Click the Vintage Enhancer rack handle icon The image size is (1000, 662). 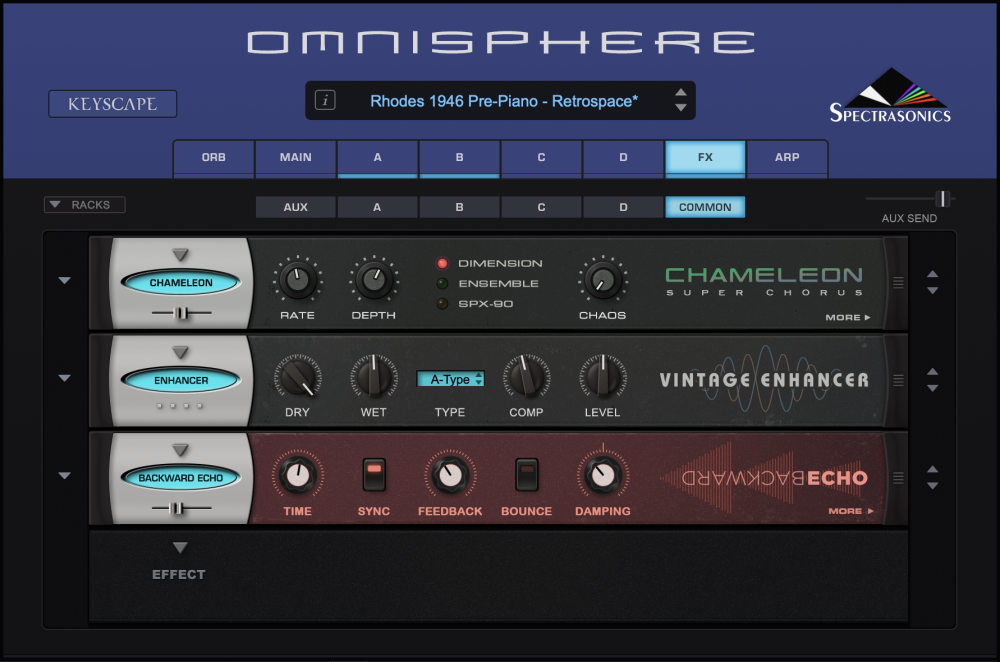898,380
